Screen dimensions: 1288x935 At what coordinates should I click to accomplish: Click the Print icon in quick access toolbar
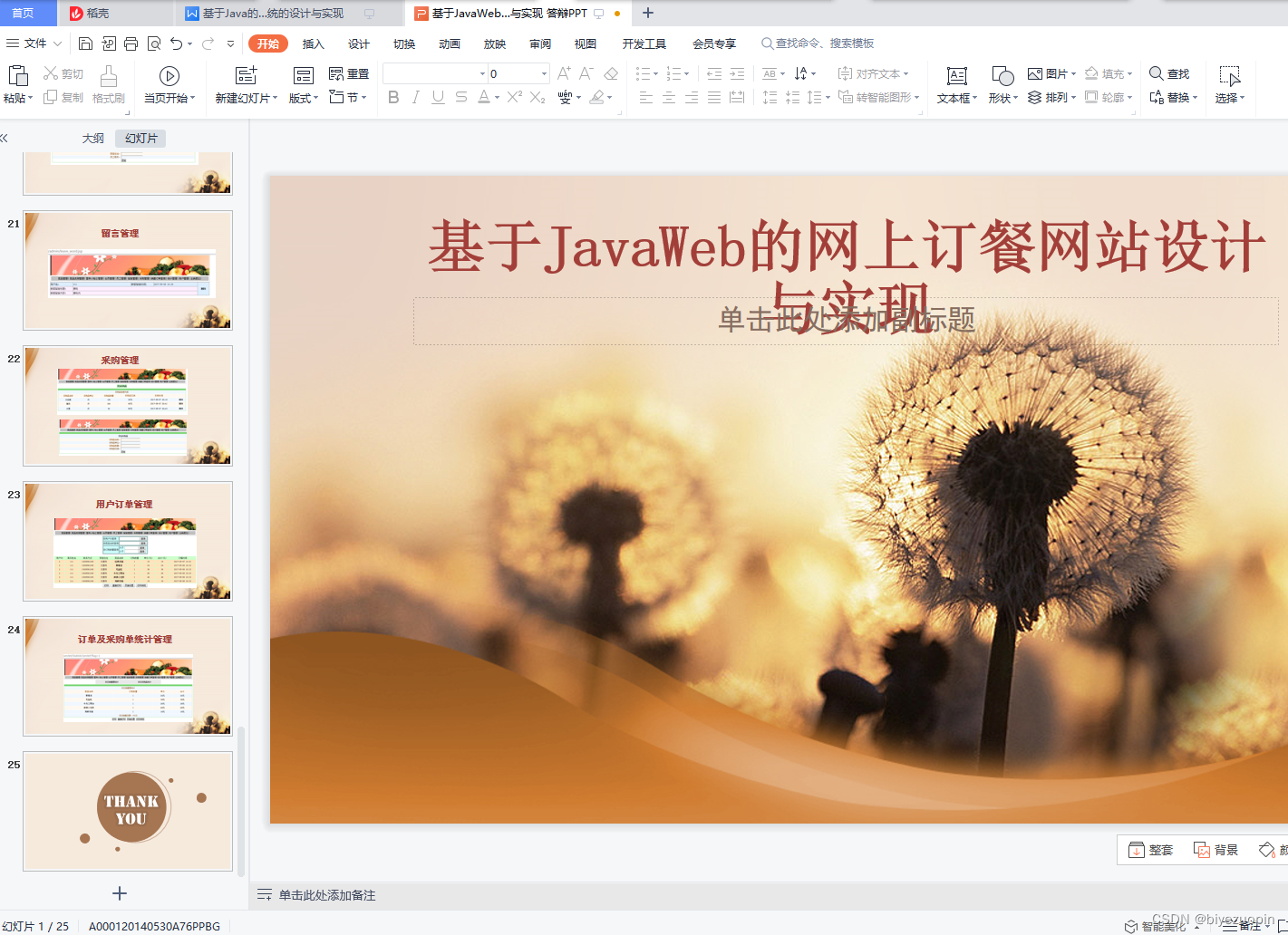[x=131, y=43]
